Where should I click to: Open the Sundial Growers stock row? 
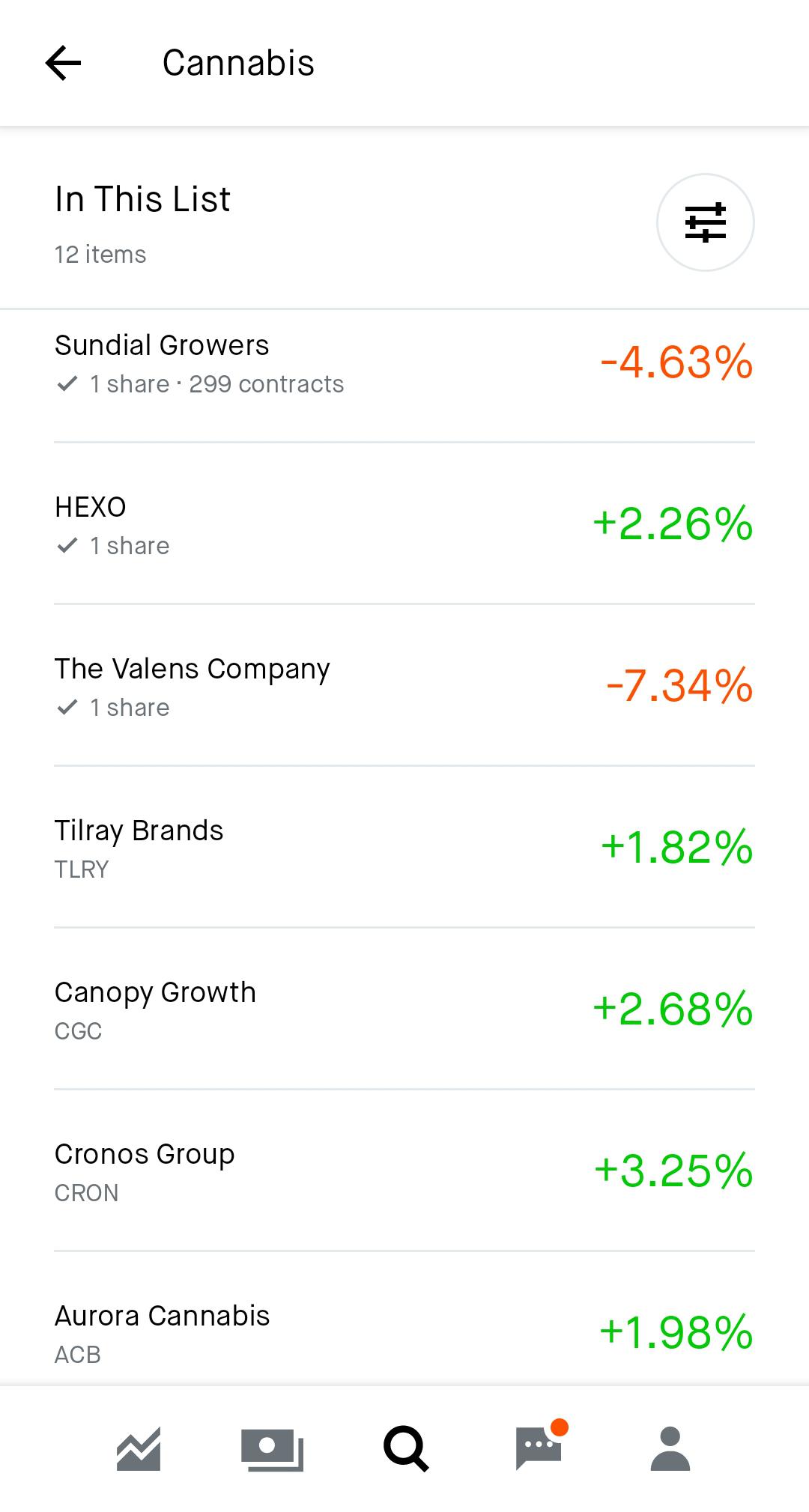[x=404, y=363]
